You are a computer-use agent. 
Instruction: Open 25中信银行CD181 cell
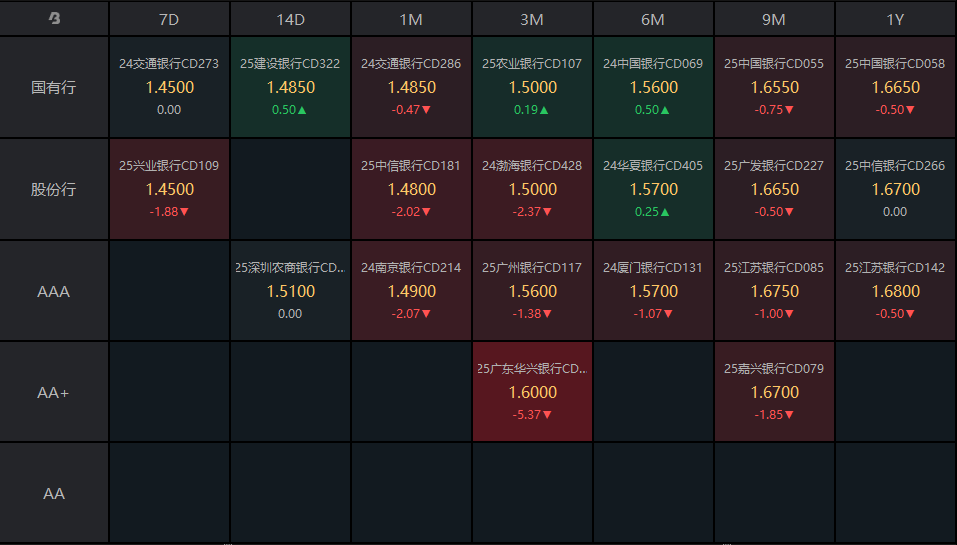coord(411,189)
